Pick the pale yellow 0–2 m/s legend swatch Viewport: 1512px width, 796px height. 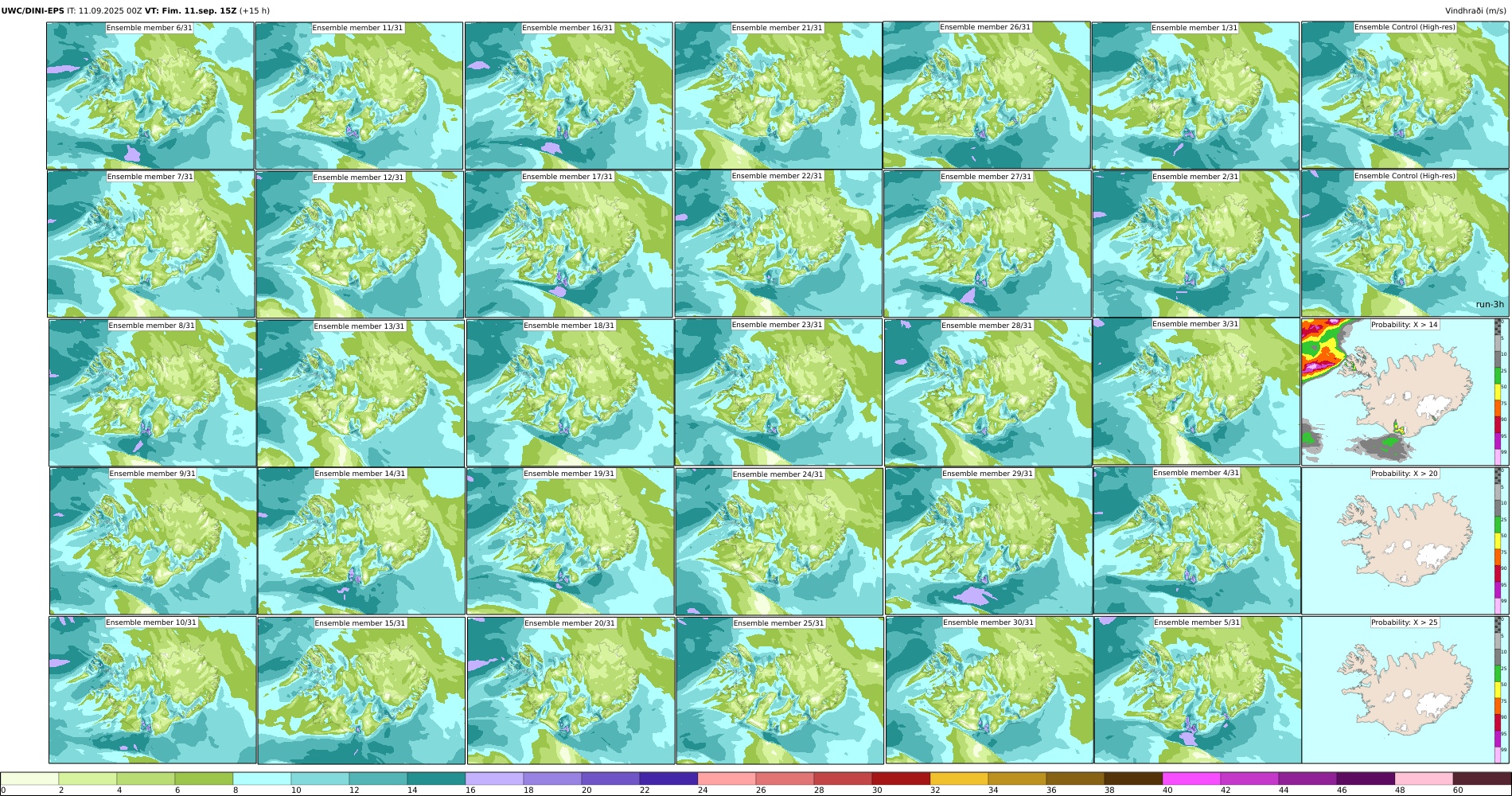coord(29,778)
